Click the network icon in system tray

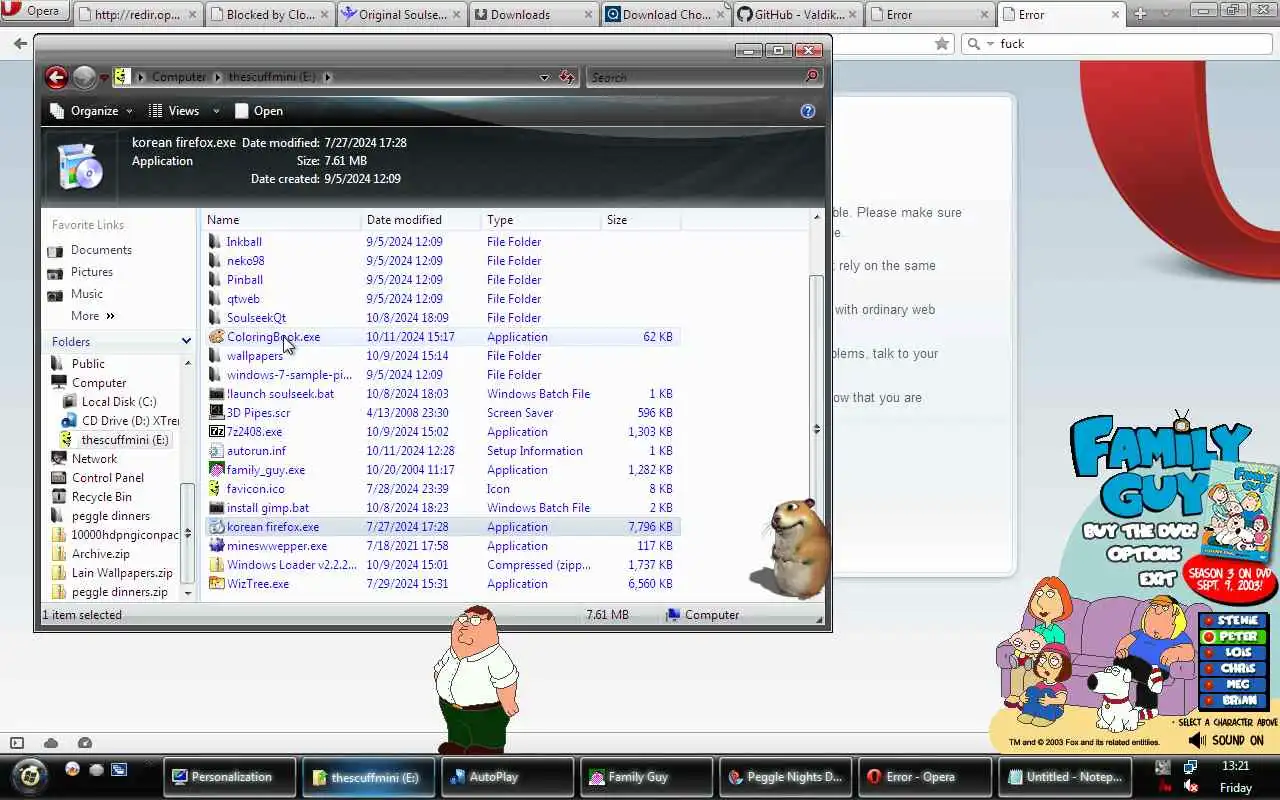click(x=1190, y=767)
